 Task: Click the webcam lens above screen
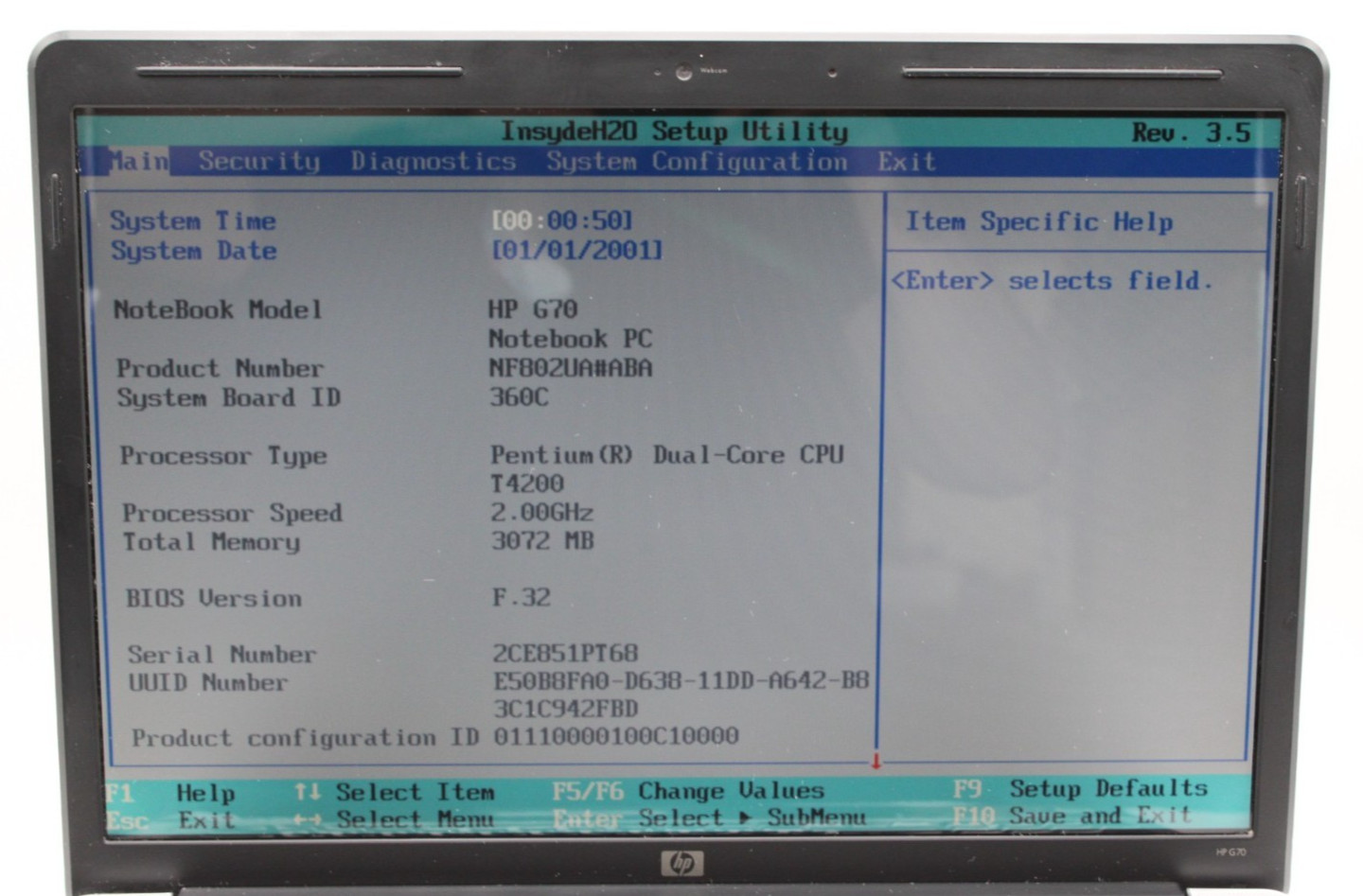tap(683, 73)
